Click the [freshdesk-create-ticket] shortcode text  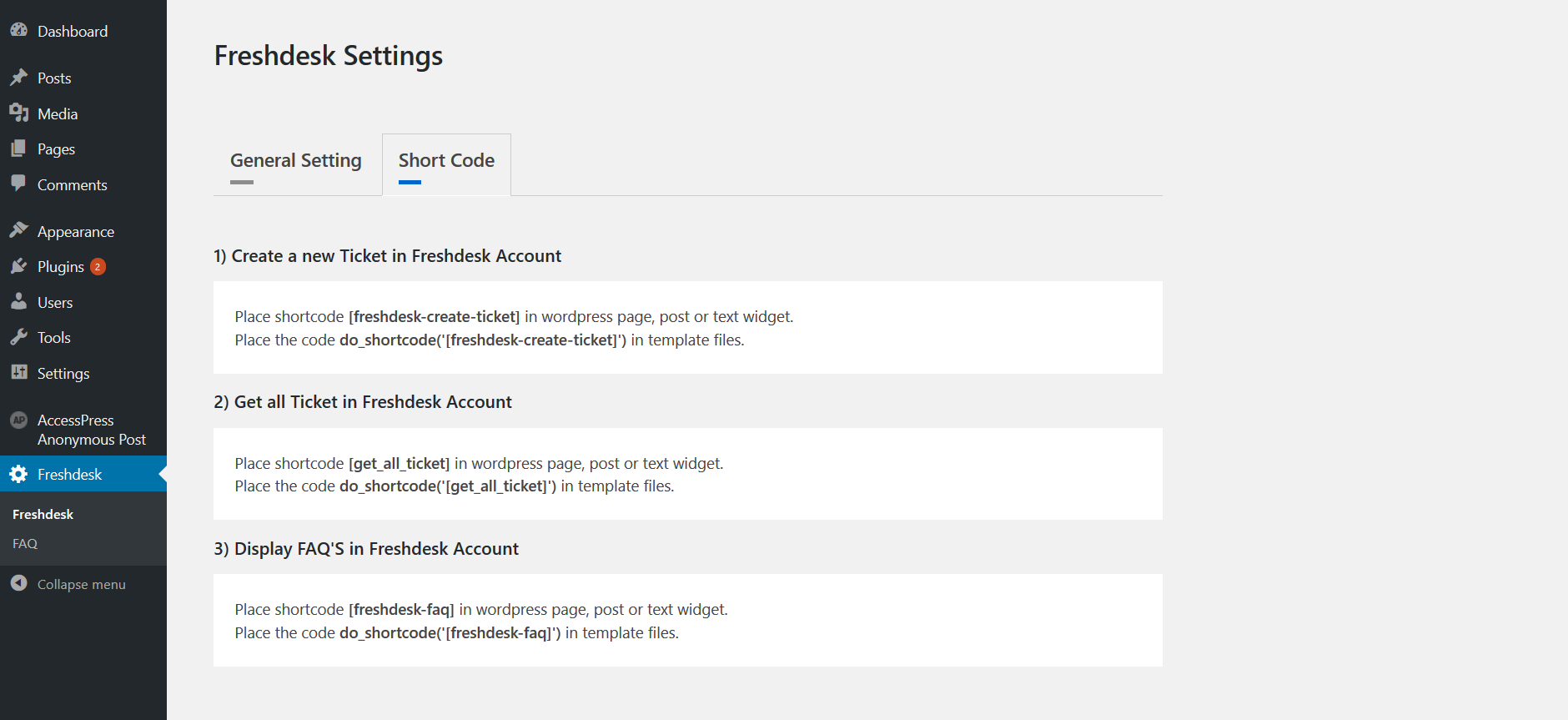(x=434, y=317)
